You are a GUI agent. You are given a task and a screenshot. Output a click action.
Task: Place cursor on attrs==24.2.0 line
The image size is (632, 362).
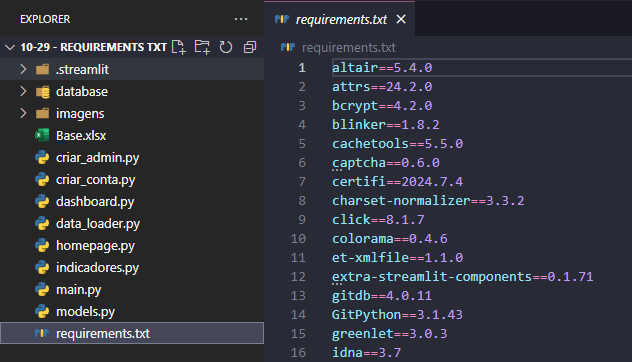click(x=382, y=87)
